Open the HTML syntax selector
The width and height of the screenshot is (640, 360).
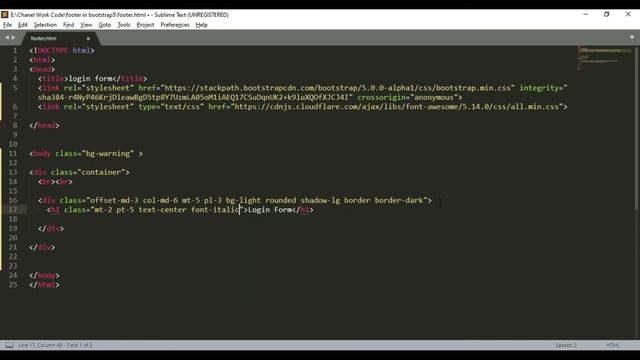(612, 345)
